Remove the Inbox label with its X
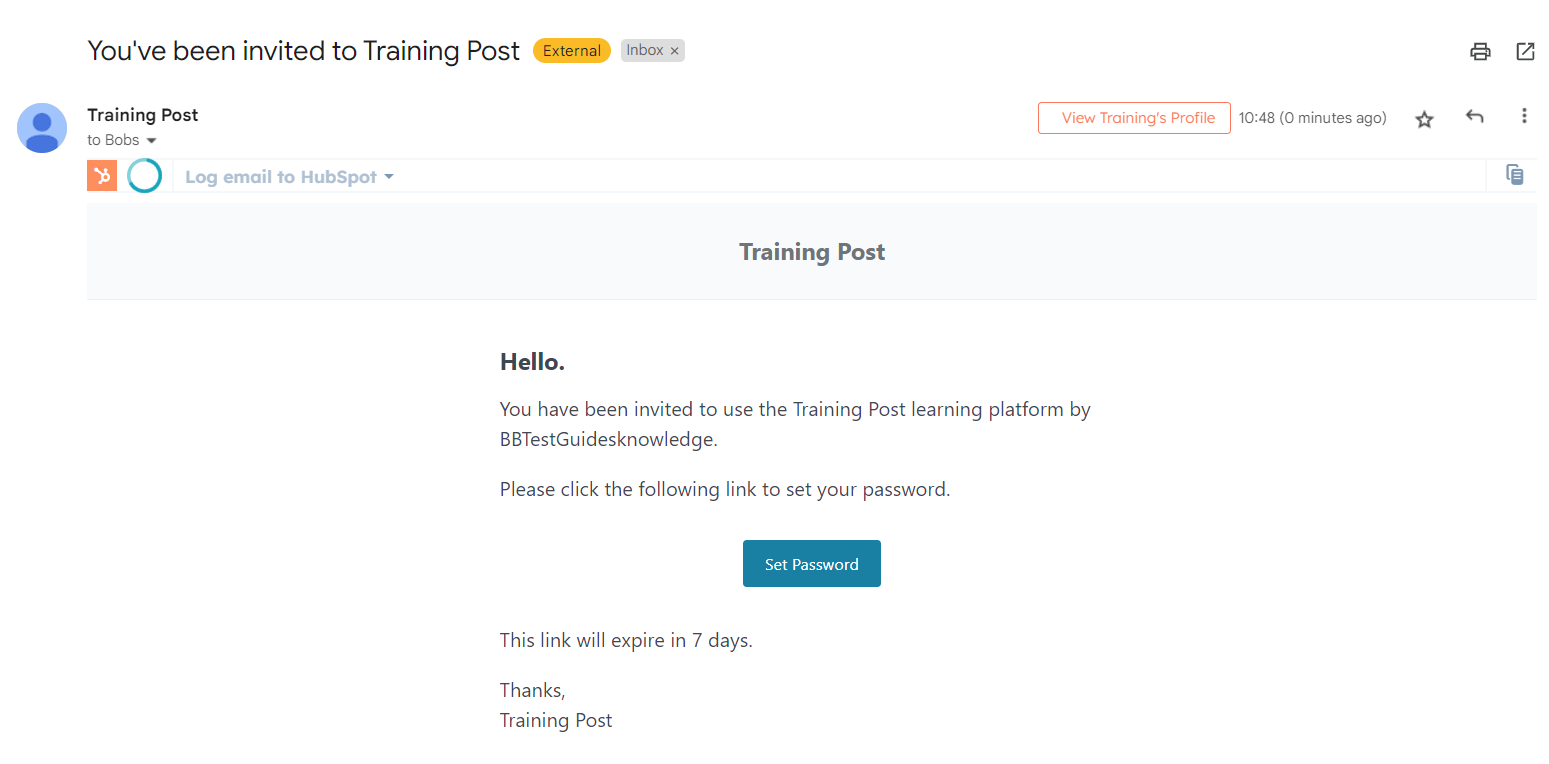The image size is (1549, 764). 674,51
